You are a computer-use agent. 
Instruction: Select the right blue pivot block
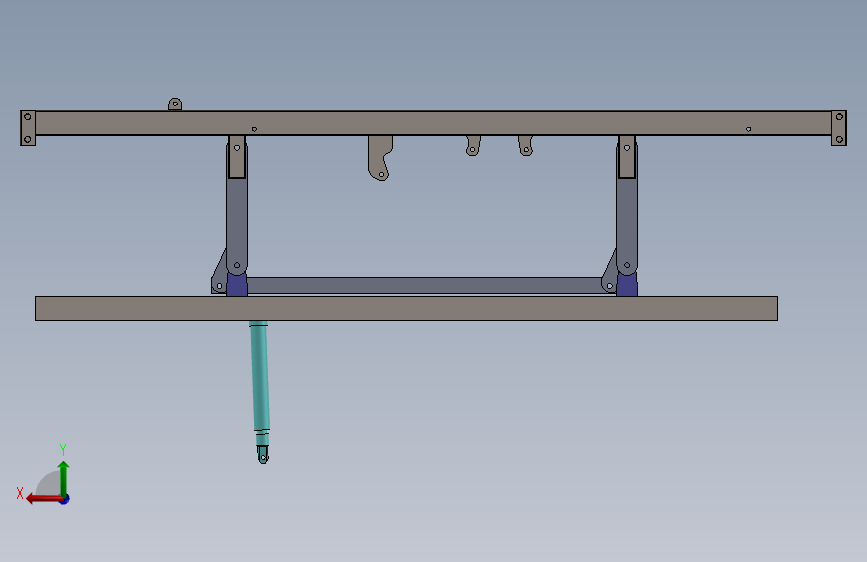(x=627, y=285)
